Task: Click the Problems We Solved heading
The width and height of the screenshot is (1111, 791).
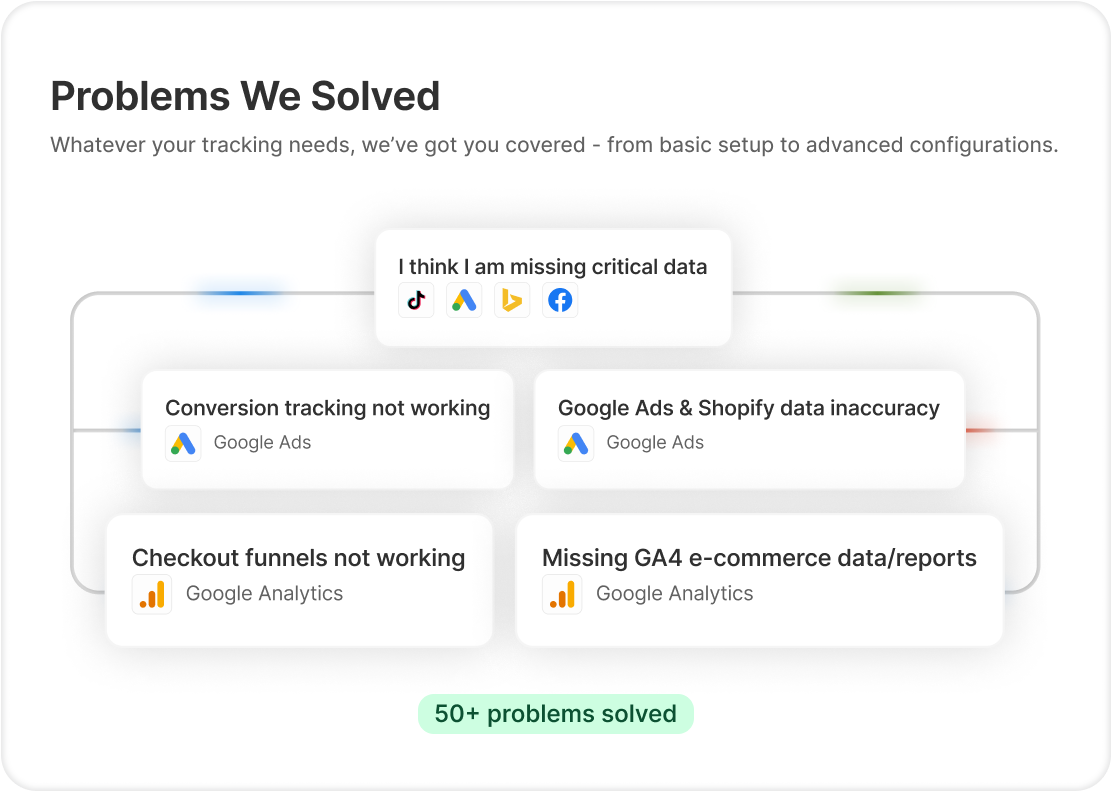Action: tap(245, 96)
